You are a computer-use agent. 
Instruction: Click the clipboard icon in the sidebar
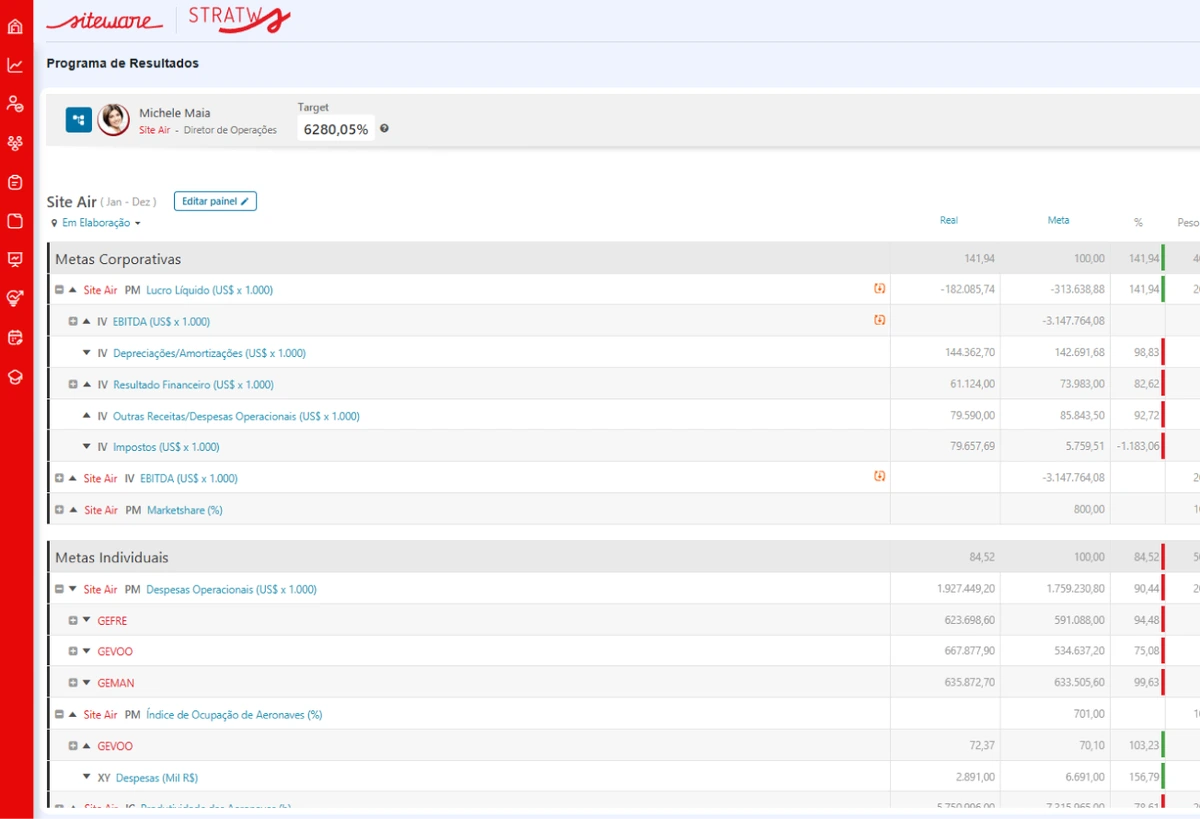coord(15,182)
